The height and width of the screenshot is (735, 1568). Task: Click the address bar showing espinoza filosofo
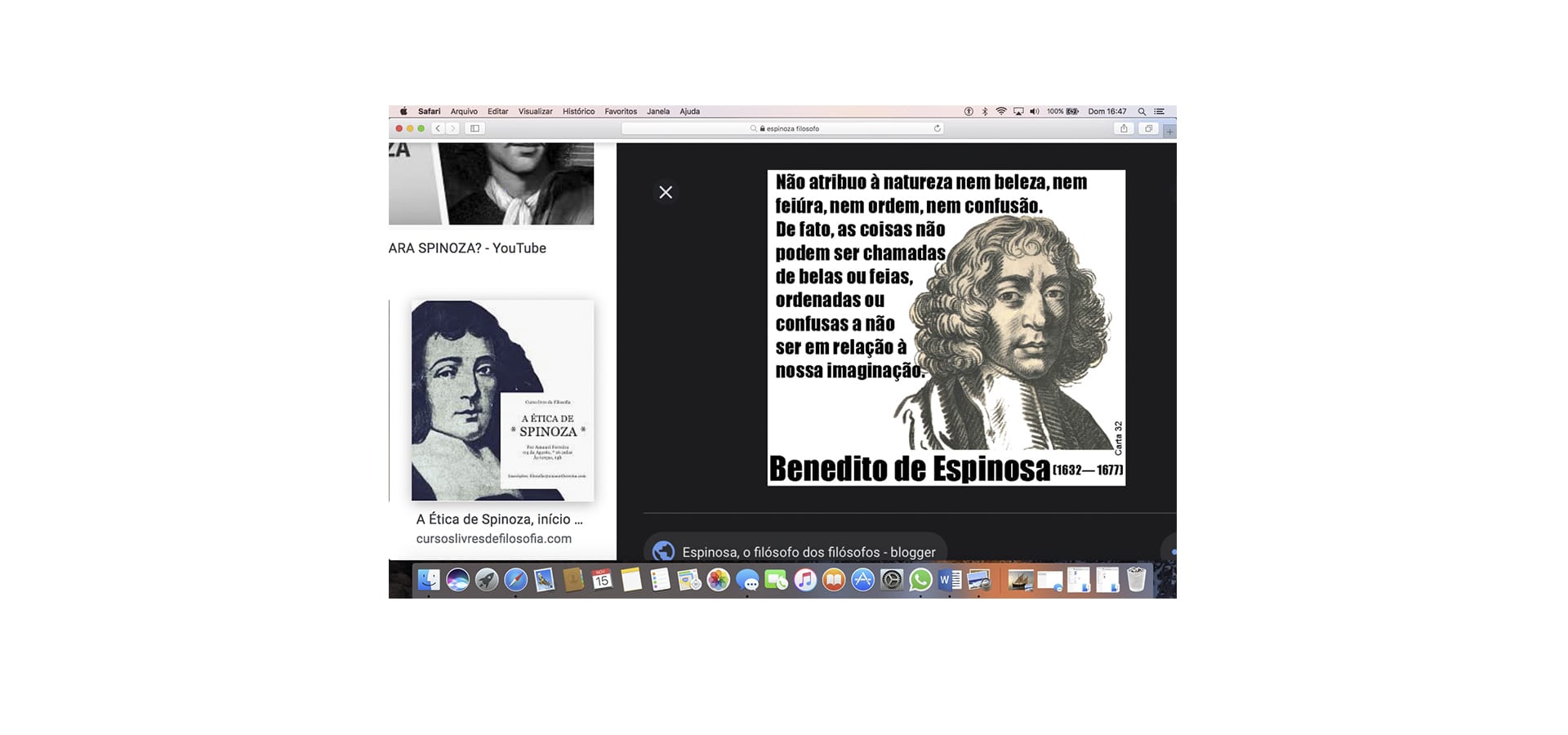[782, 128]
